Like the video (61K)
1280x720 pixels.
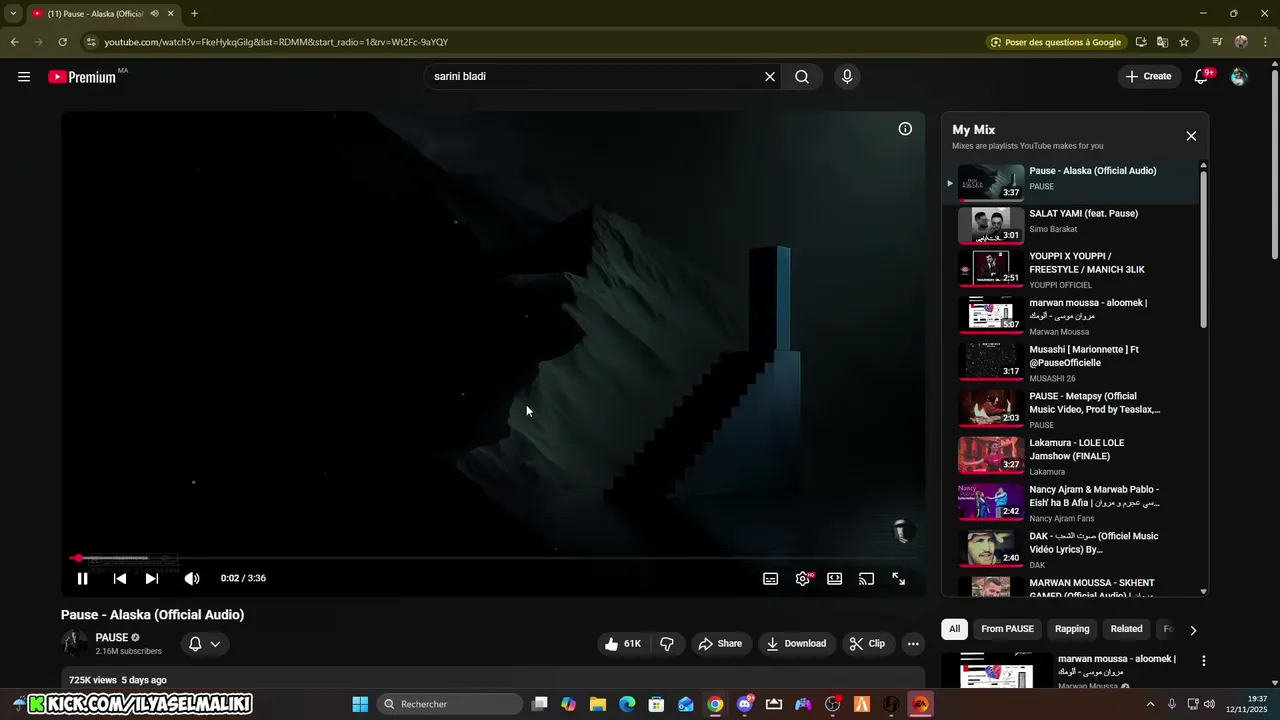coord(623,644)
